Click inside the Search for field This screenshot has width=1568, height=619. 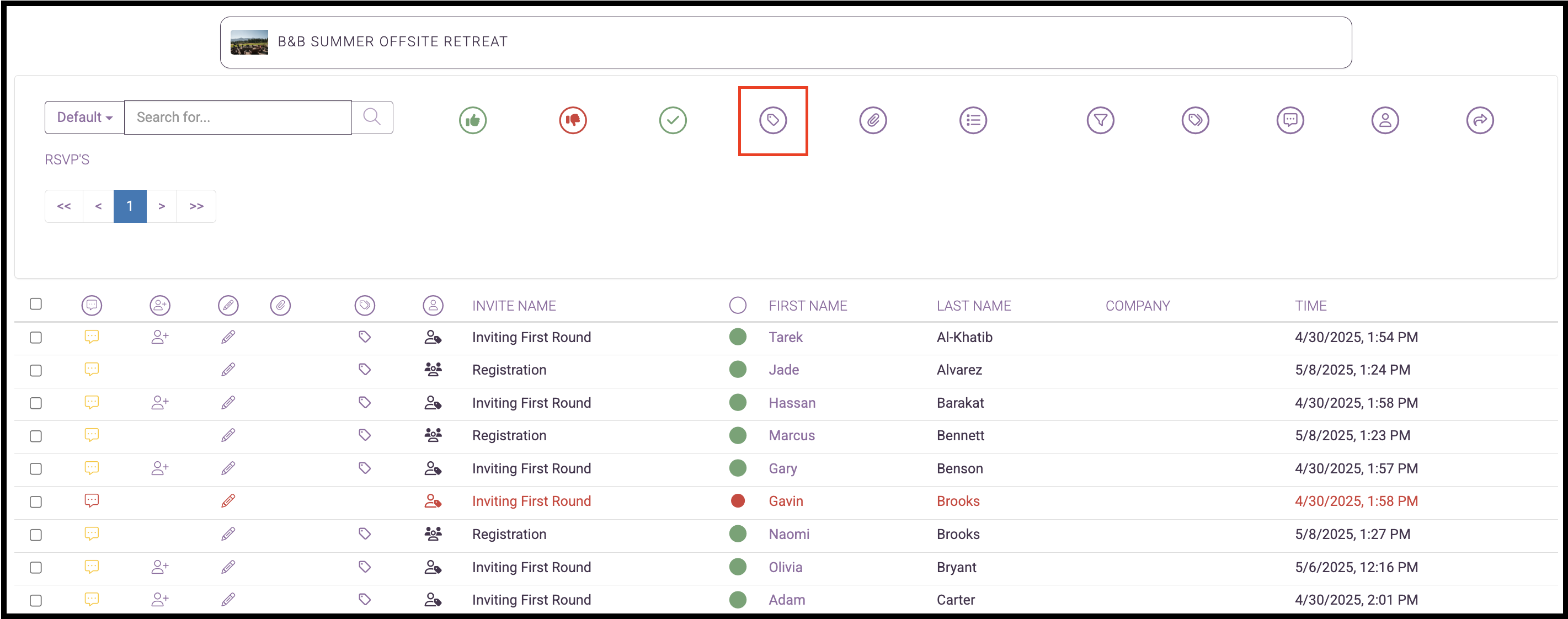[237, 117]
